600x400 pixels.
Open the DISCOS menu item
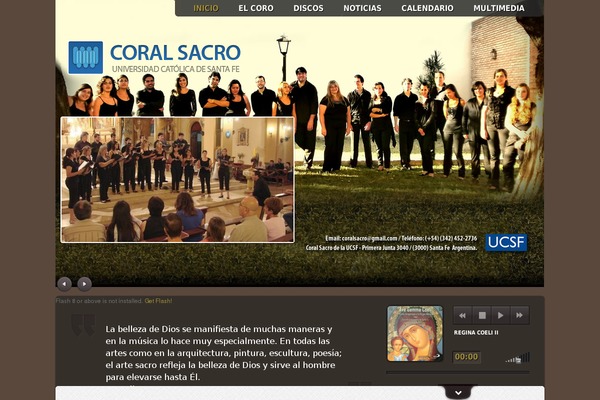pos(308,8)
